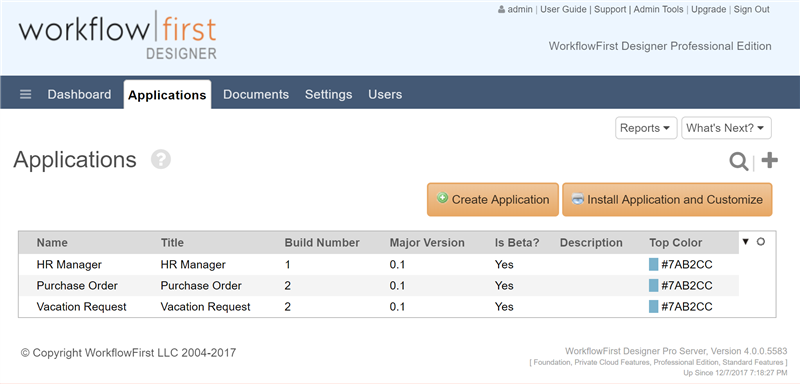The height and width of the screenshot is (384, 800).
Task: Click the Title column header
Action: [x=172, y=243]
